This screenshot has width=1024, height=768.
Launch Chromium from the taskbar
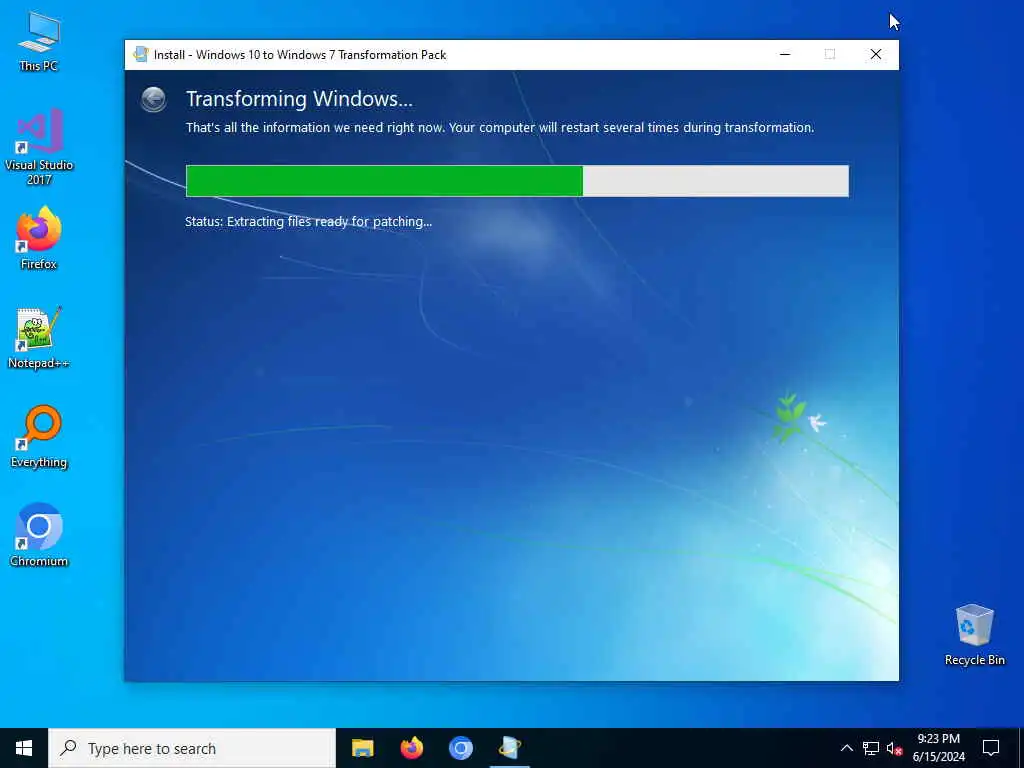click(x=460, y=748)
